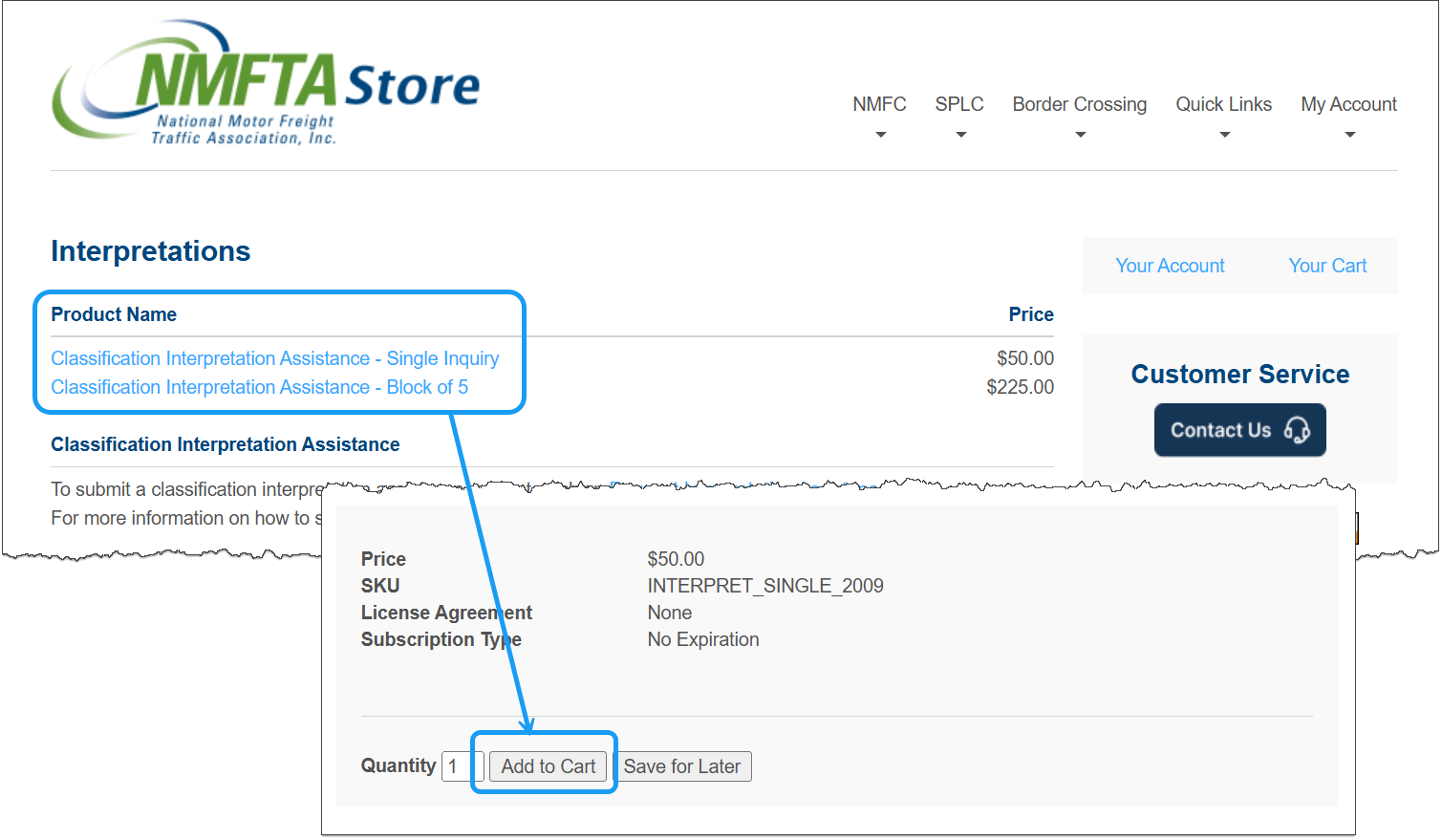Image resolution: width=1442 pixels, height=840 pixels.
Task: Click the Product Name column header
Action: (114, 314)
